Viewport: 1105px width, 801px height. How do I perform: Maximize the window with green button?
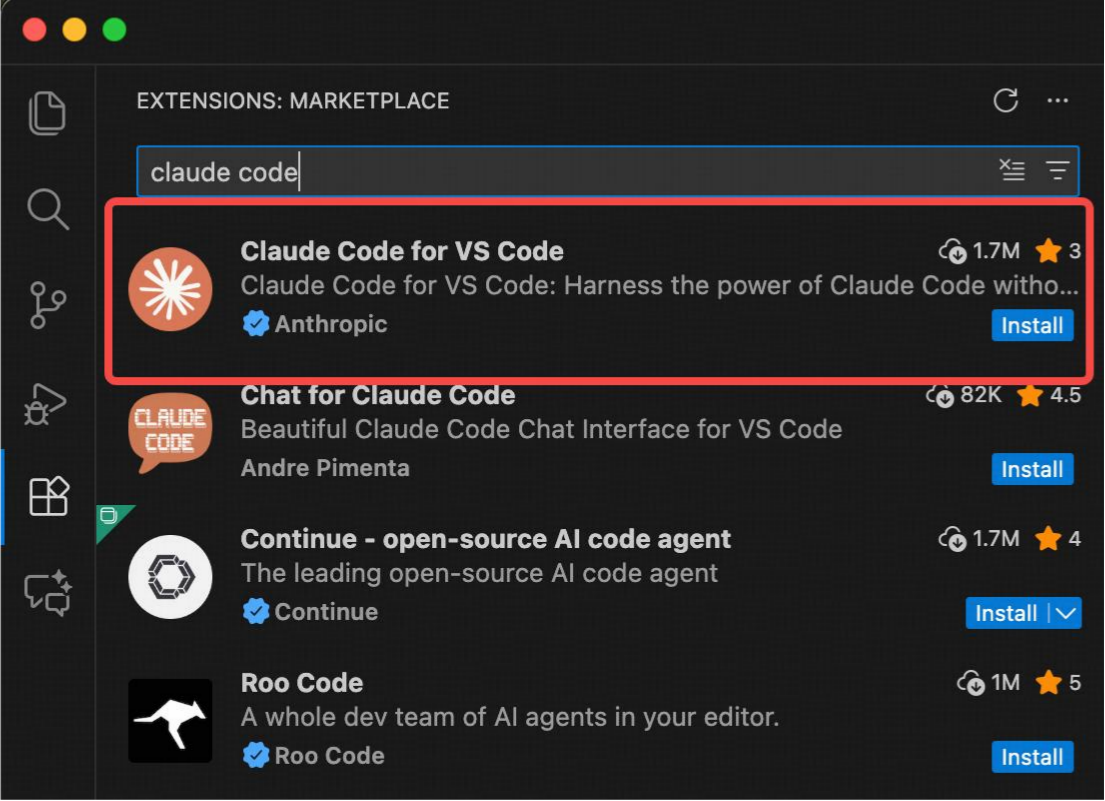point(114,30)
